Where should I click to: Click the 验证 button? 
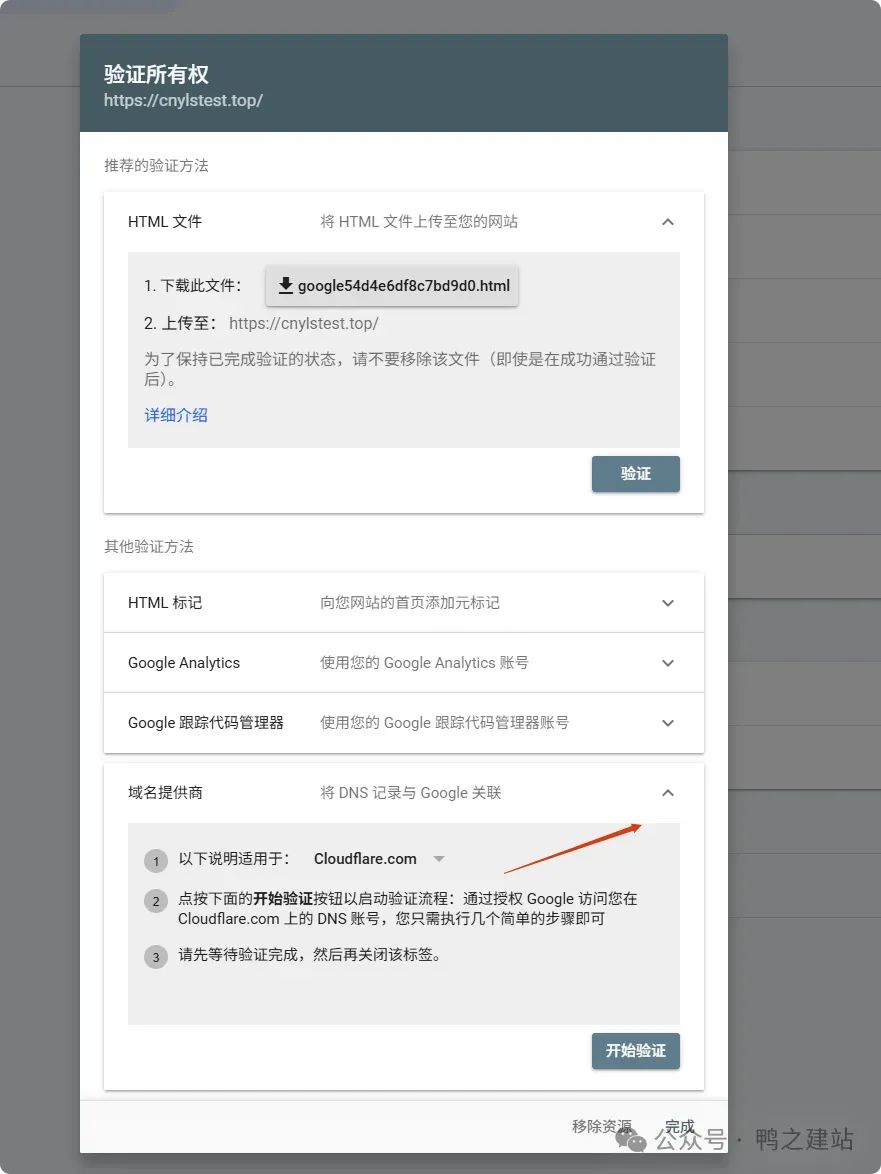coord(635,474)
